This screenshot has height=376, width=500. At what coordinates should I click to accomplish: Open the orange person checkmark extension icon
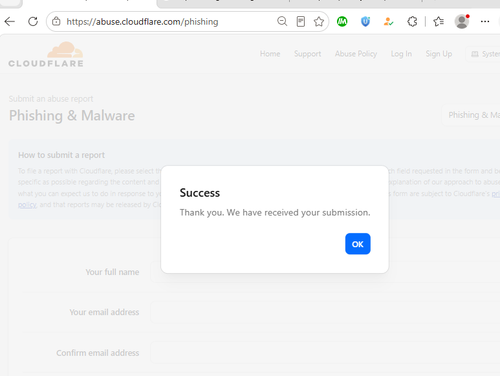(388, 22)
